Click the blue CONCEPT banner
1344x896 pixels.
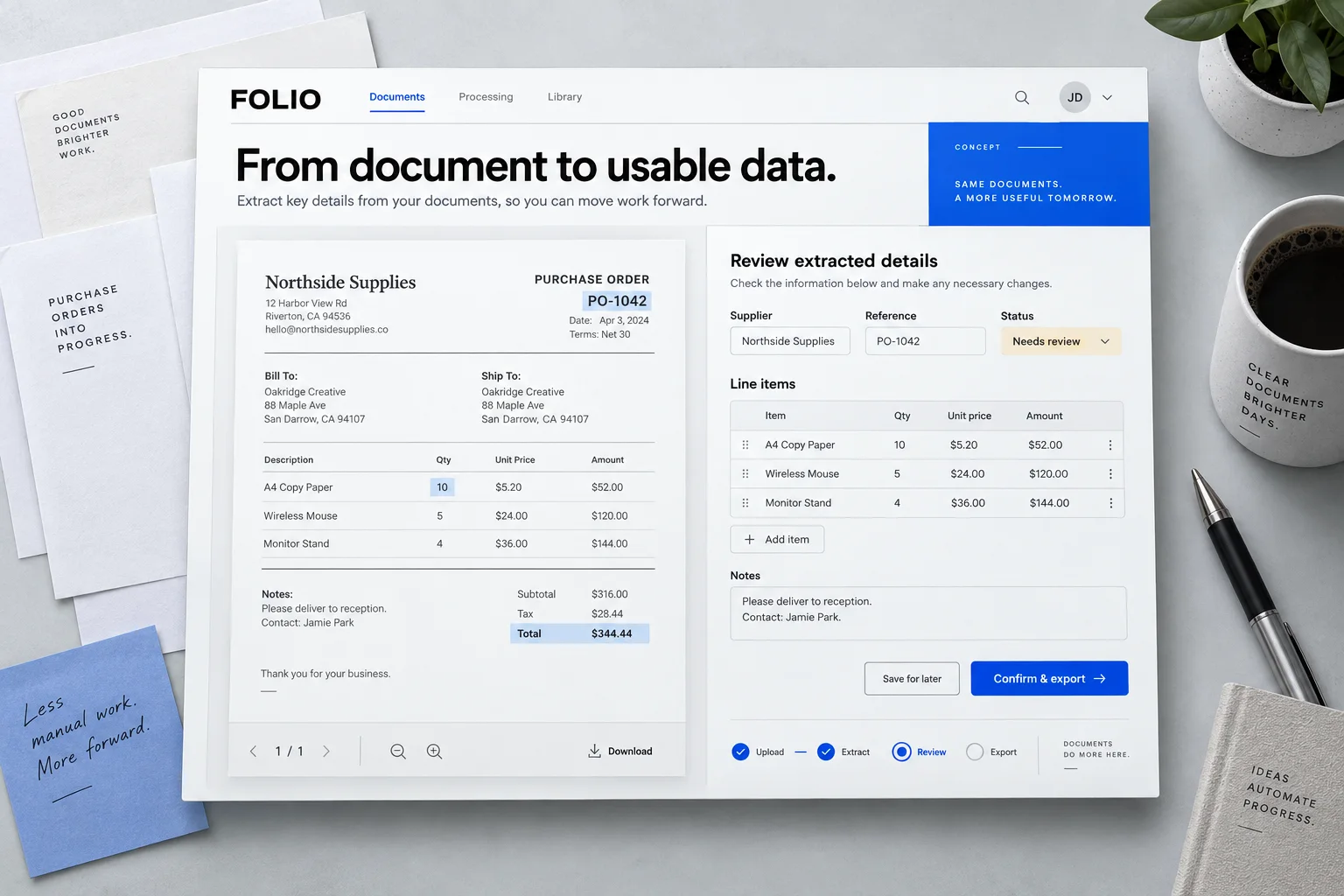pos(1039,174)
